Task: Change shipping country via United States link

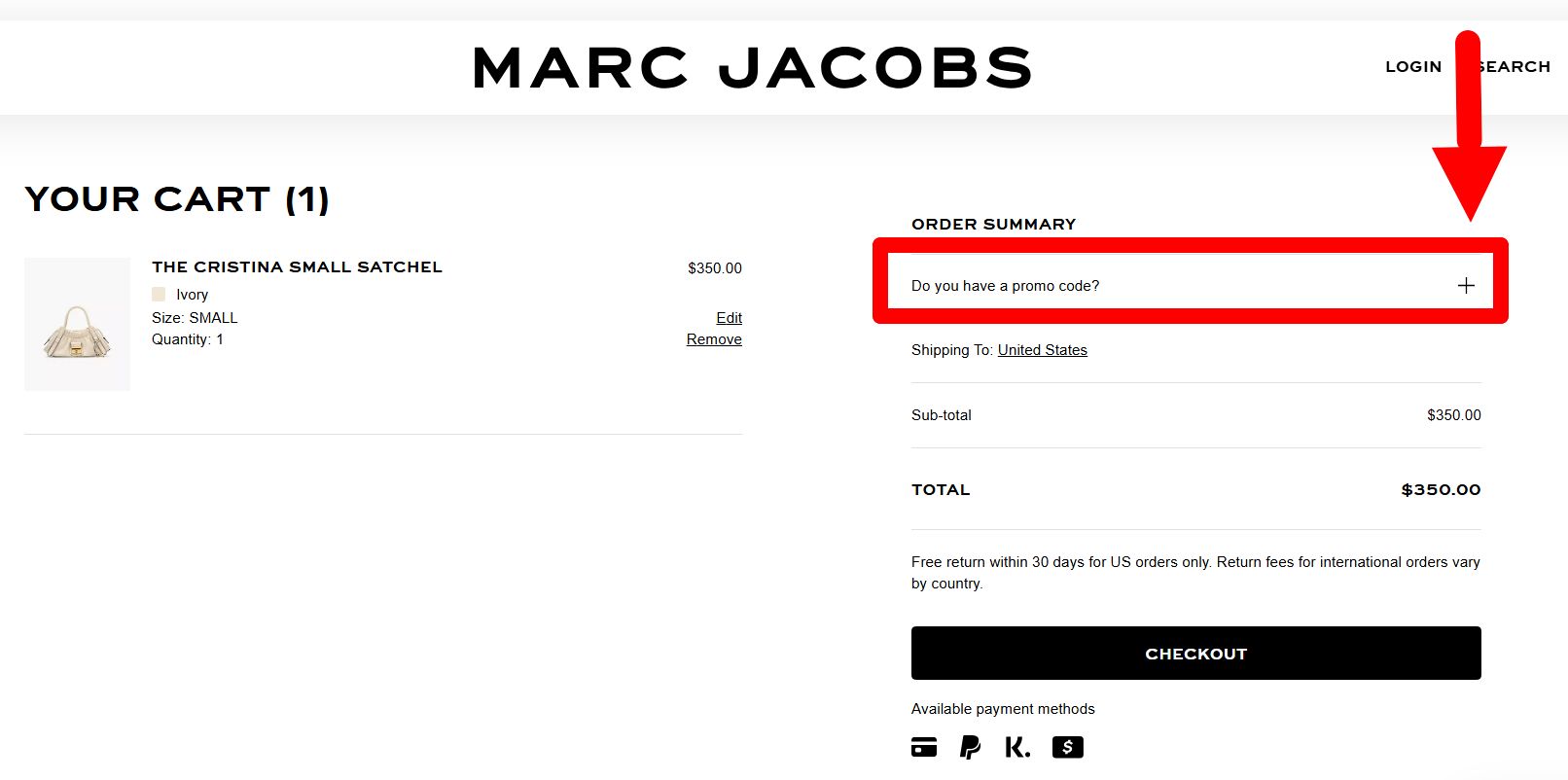Action: (x=1042, y=350)
